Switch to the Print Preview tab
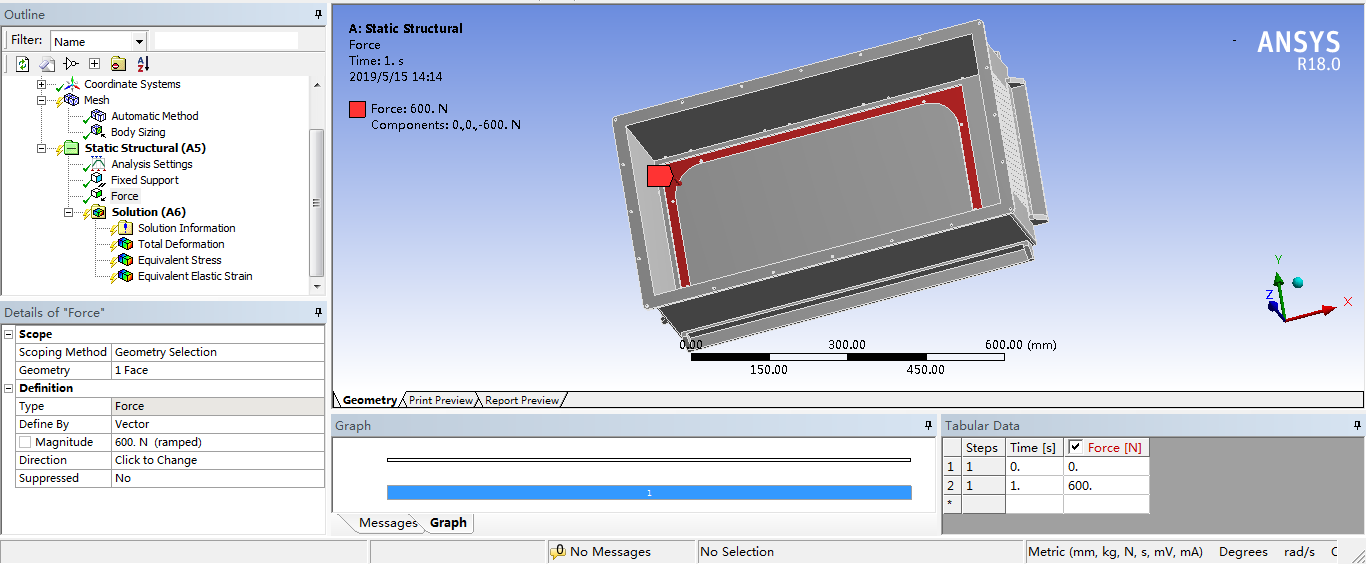Viewport: 1366px width, 564px height. (x=440, y=400)
